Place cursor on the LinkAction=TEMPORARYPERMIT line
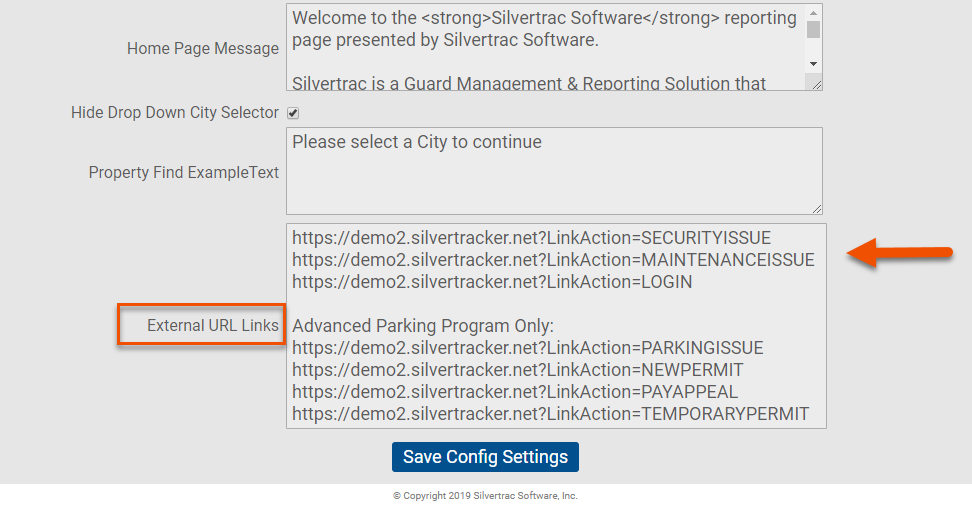Viewport: 972px width, 506px height. coord(550,414)
